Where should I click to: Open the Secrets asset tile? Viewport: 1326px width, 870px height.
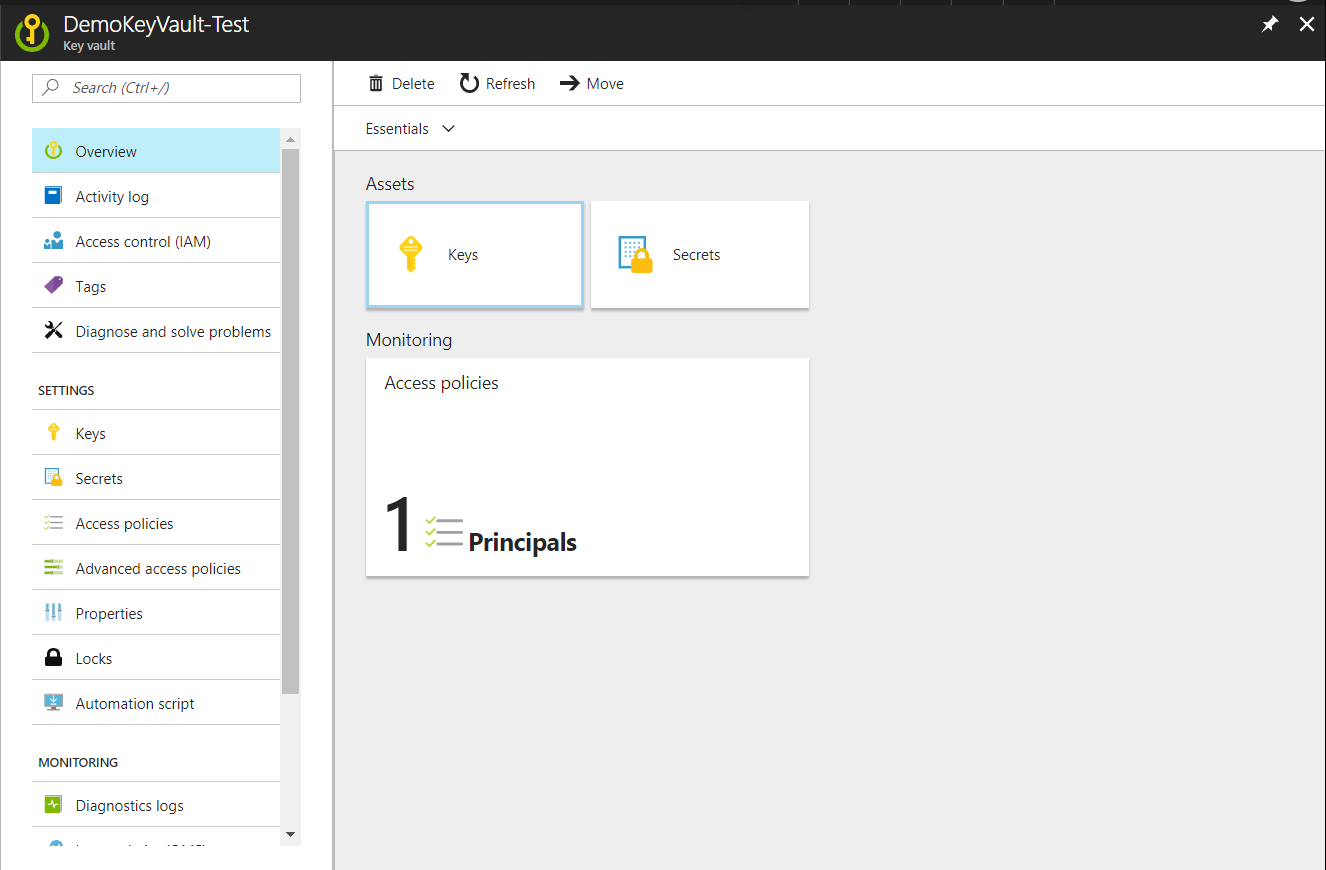(x=700, y=254)
